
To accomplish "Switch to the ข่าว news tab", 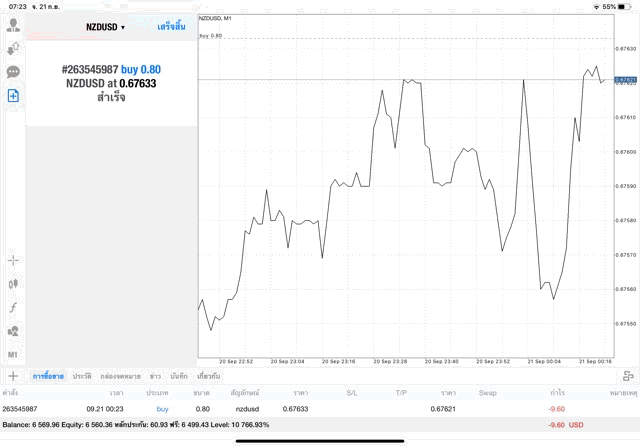I will tap(155, 376).
